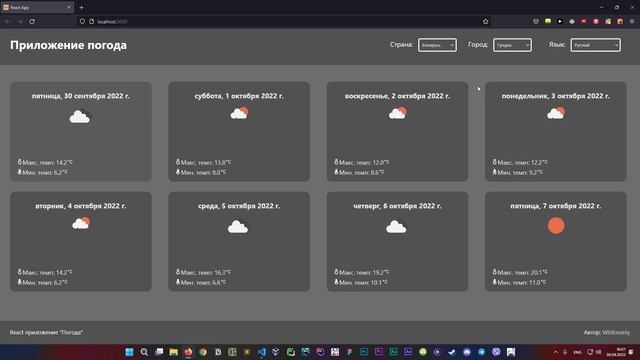Open the Город city dropdown
This screenshot has width=640, height=360.
tap(512, 45)
